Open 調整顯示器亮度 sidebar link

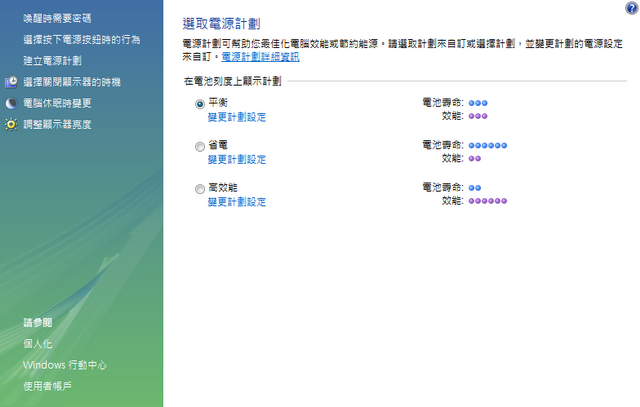[57, 125]
